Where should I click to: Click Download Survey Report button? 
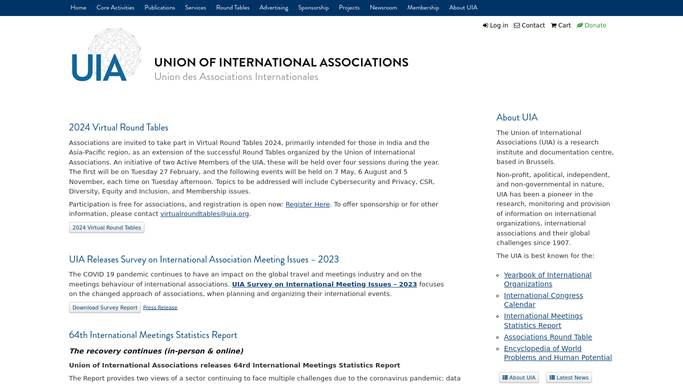tap(105, 307)
